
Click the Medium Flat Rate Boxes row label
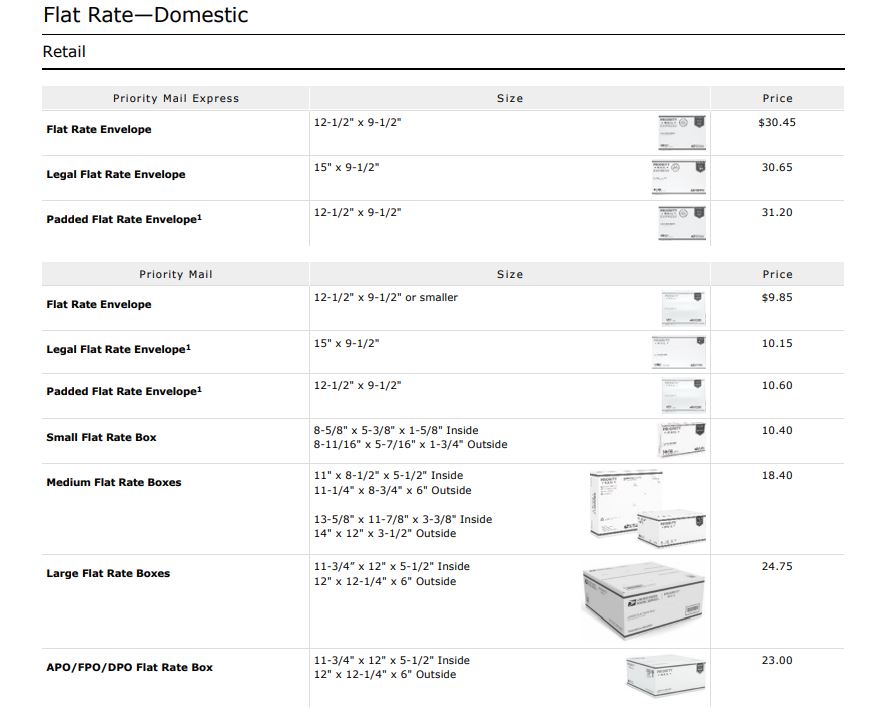pos(113,482)
